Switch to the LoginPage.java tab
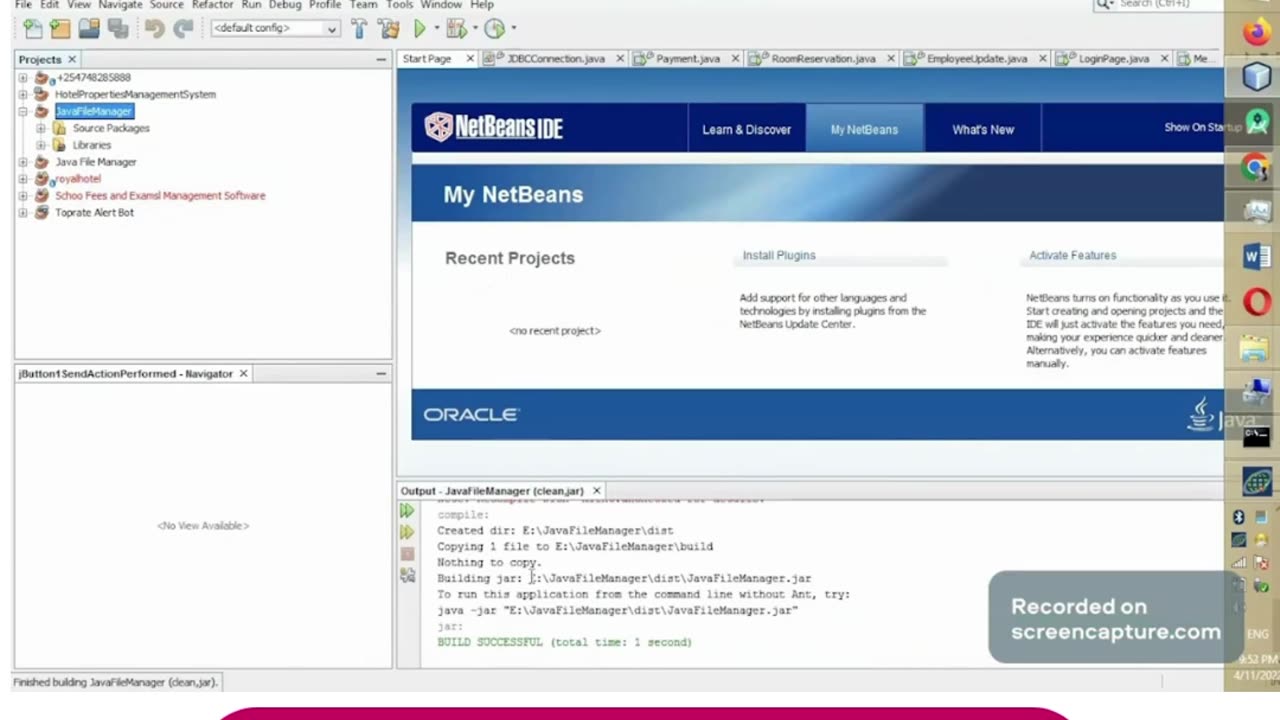This screenshot has width=1280, height=720. 1114,59
